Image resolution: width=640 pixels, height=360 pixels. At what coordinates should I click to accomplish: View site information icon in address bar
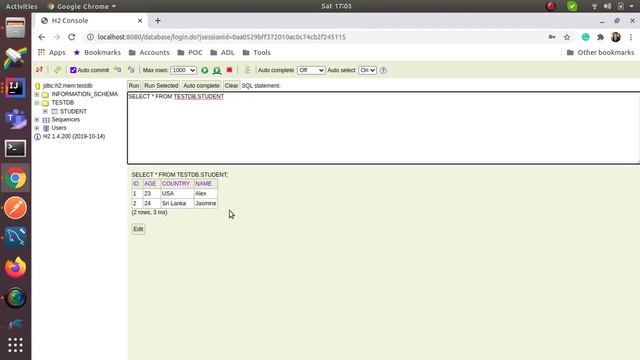point(90,37)
